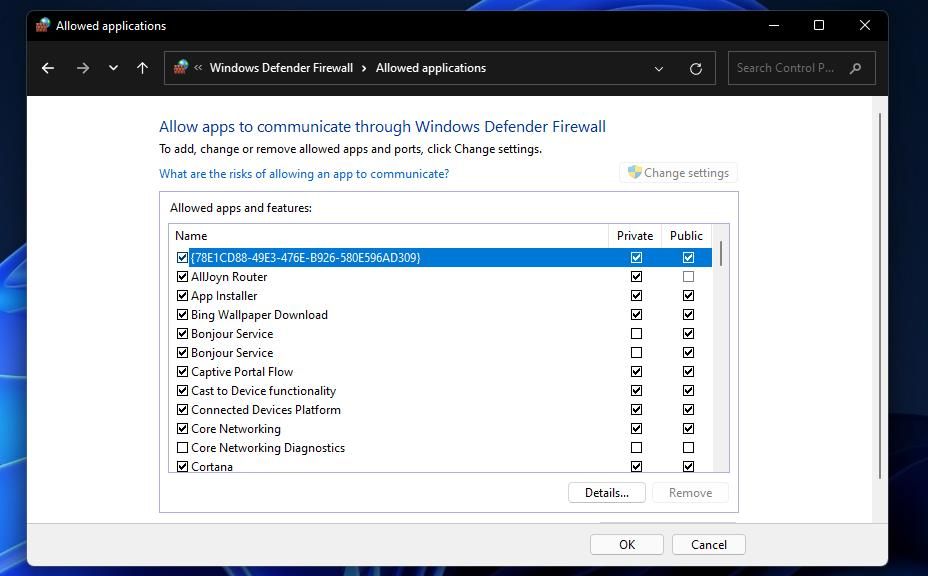Screen dimensions: 928x576
Task: Select Bing Wallpaper Download row
Action: pos(440,314)
